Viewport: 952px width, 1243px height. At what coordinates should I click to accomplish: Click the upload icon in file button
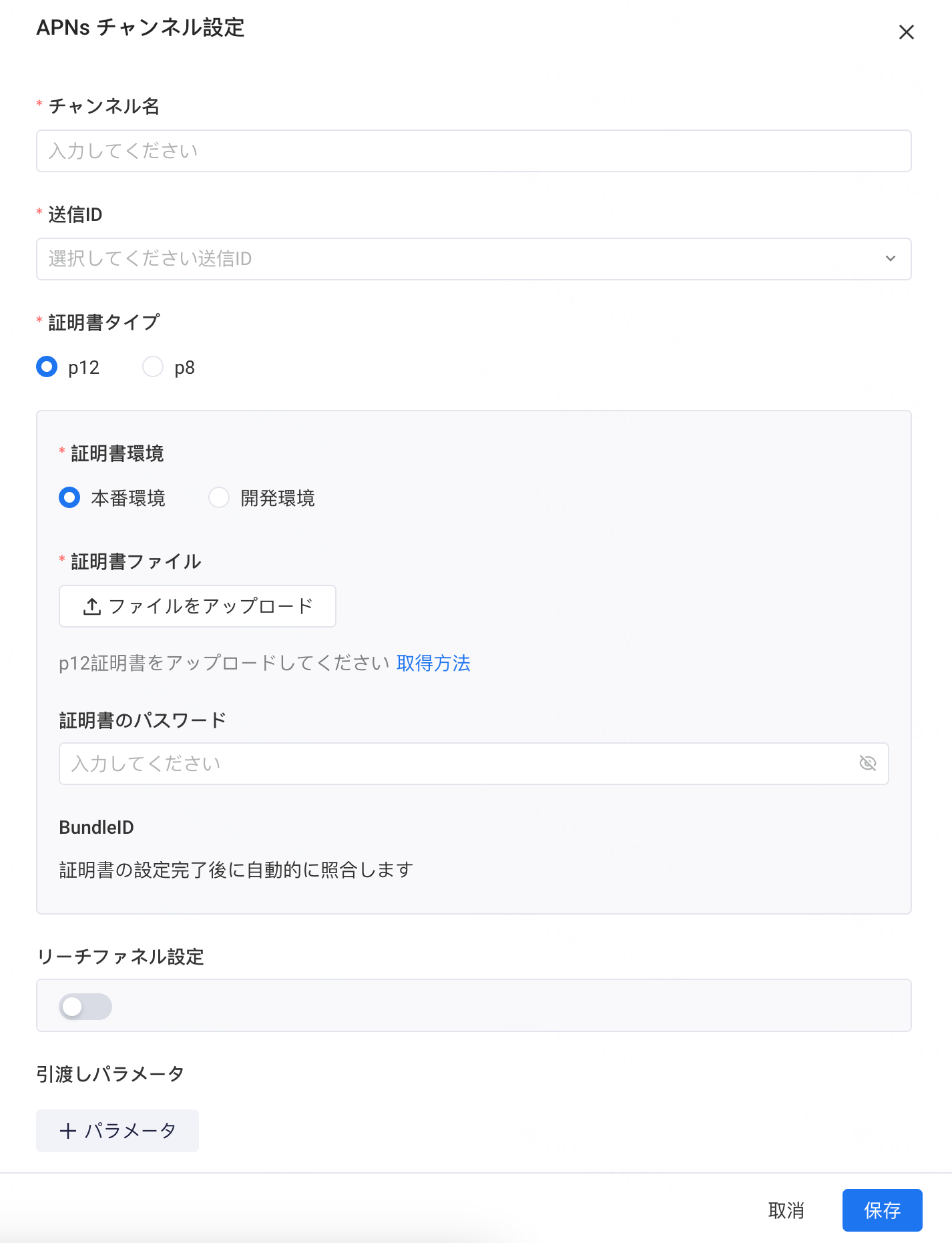pyautogui.click(x=92, y=606)
